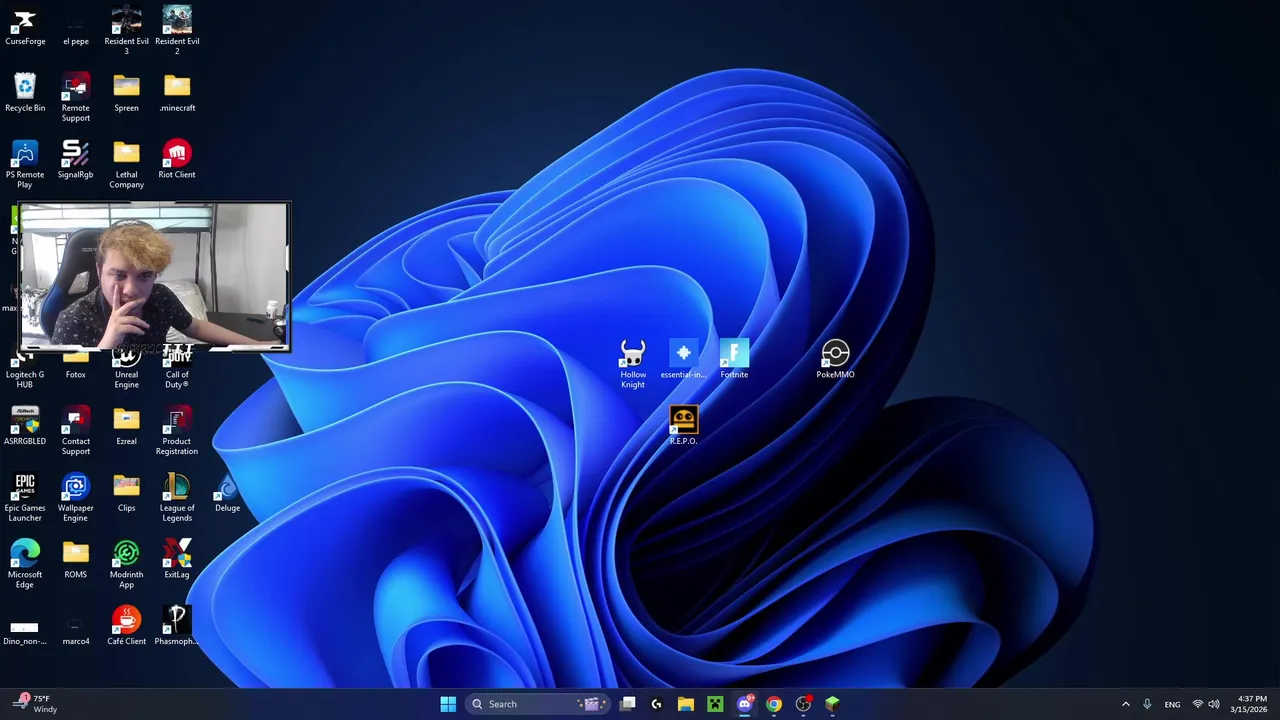The image size is (1280, 720).
Task: Open the .minecraft folder
Action: (177, 93)
